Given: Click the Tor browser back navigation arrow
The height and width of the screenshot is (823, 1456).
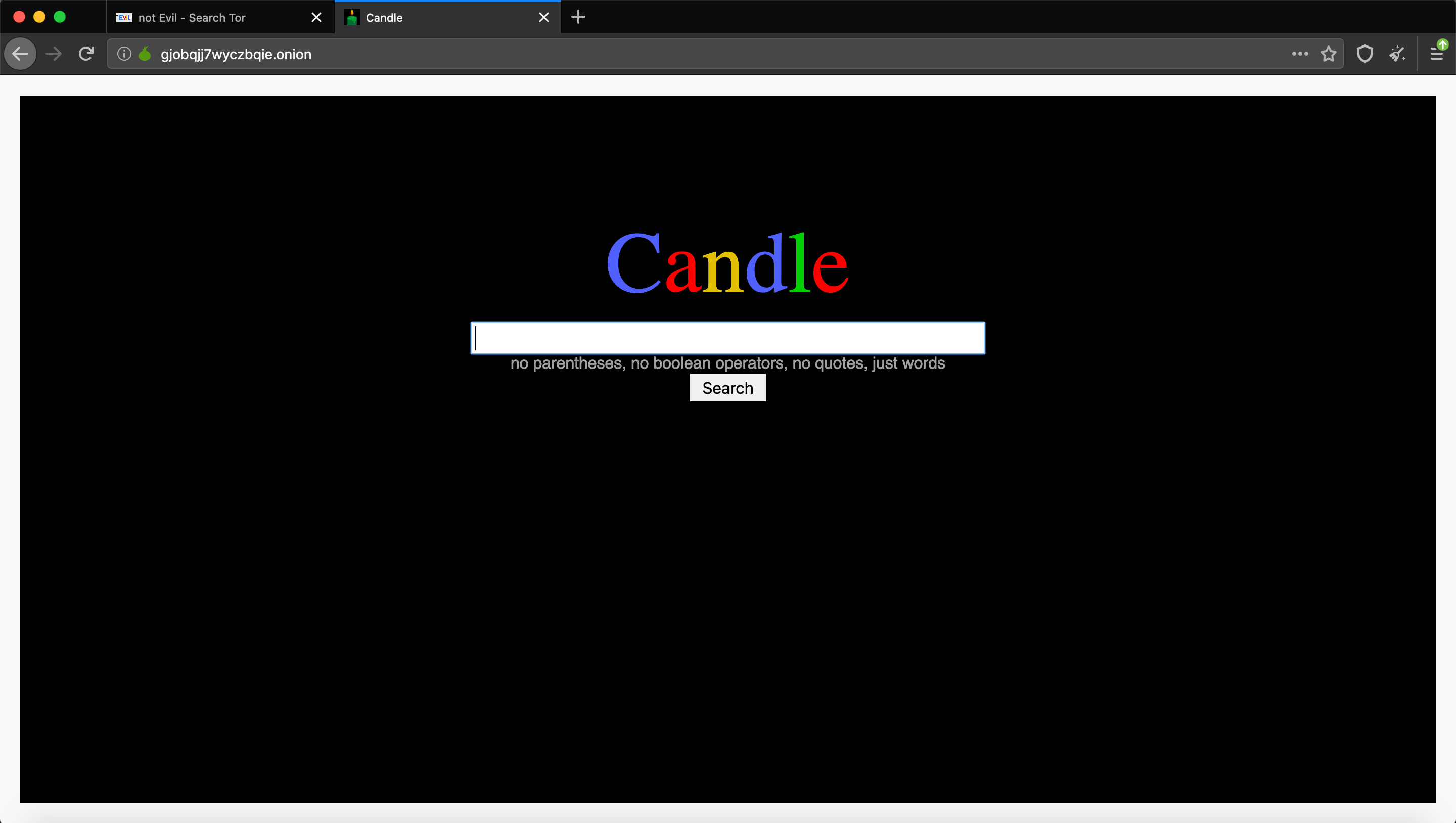Looking at the screenshot, I should (x=21, y=54).
